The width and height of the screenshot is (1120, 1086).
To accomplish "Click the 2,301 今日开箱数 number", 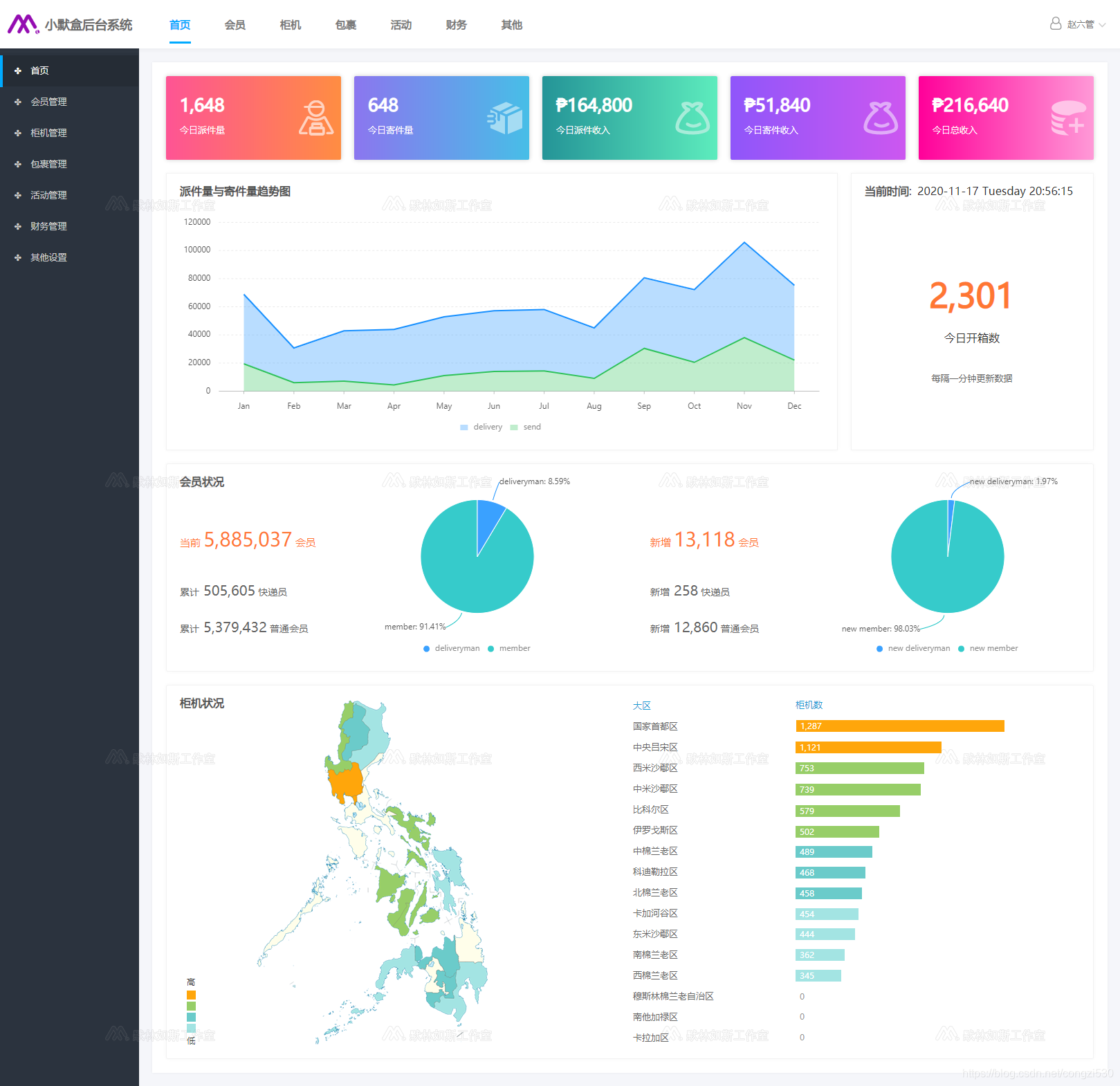I will pos(971,296).
